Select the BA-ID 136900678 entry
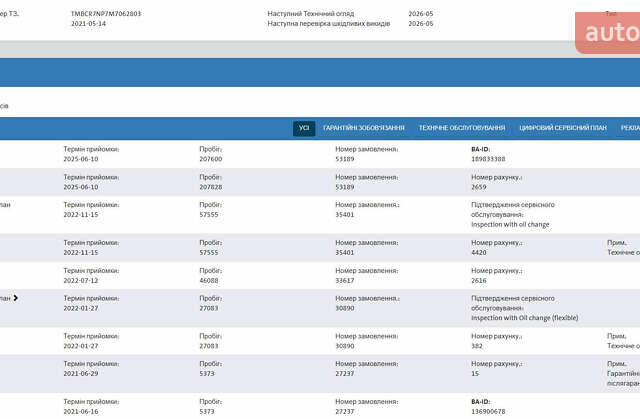The width and height of the screenshot is (640, 419). point(488,411)
